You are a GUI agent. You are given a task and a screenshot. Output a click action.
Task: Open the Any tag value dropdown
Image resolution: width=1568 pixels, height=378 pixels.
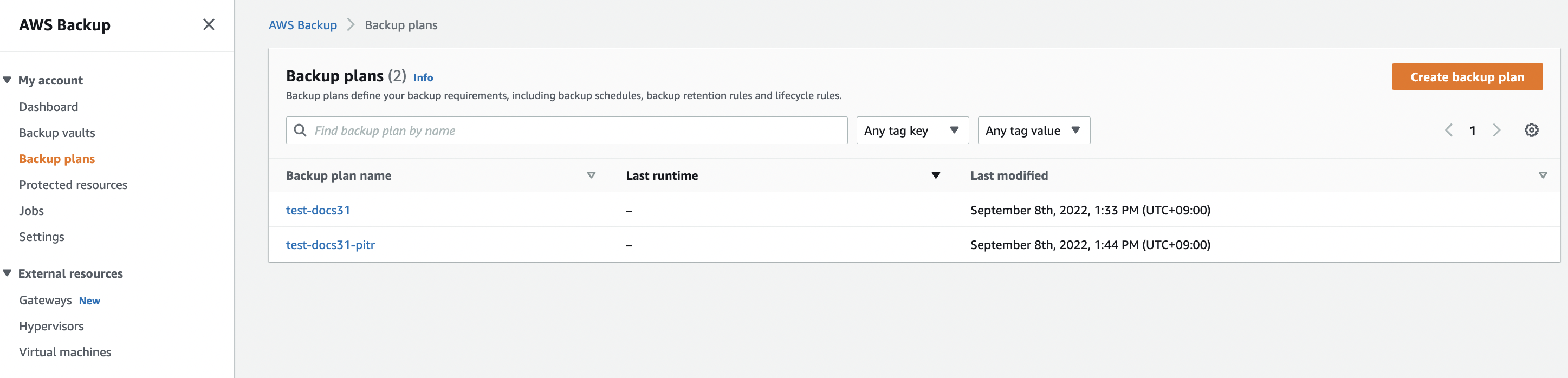(x=1033, y=131)
